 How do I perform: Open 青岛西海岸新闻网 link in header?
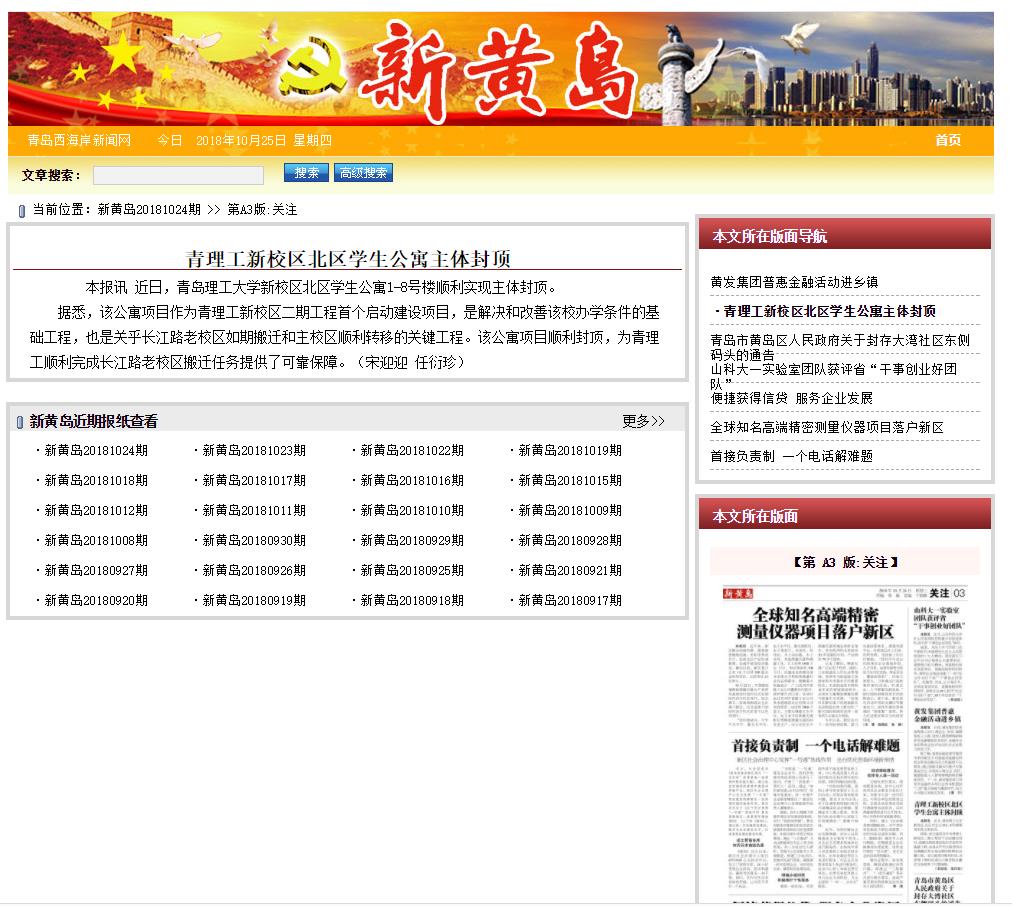click(79, 140)
